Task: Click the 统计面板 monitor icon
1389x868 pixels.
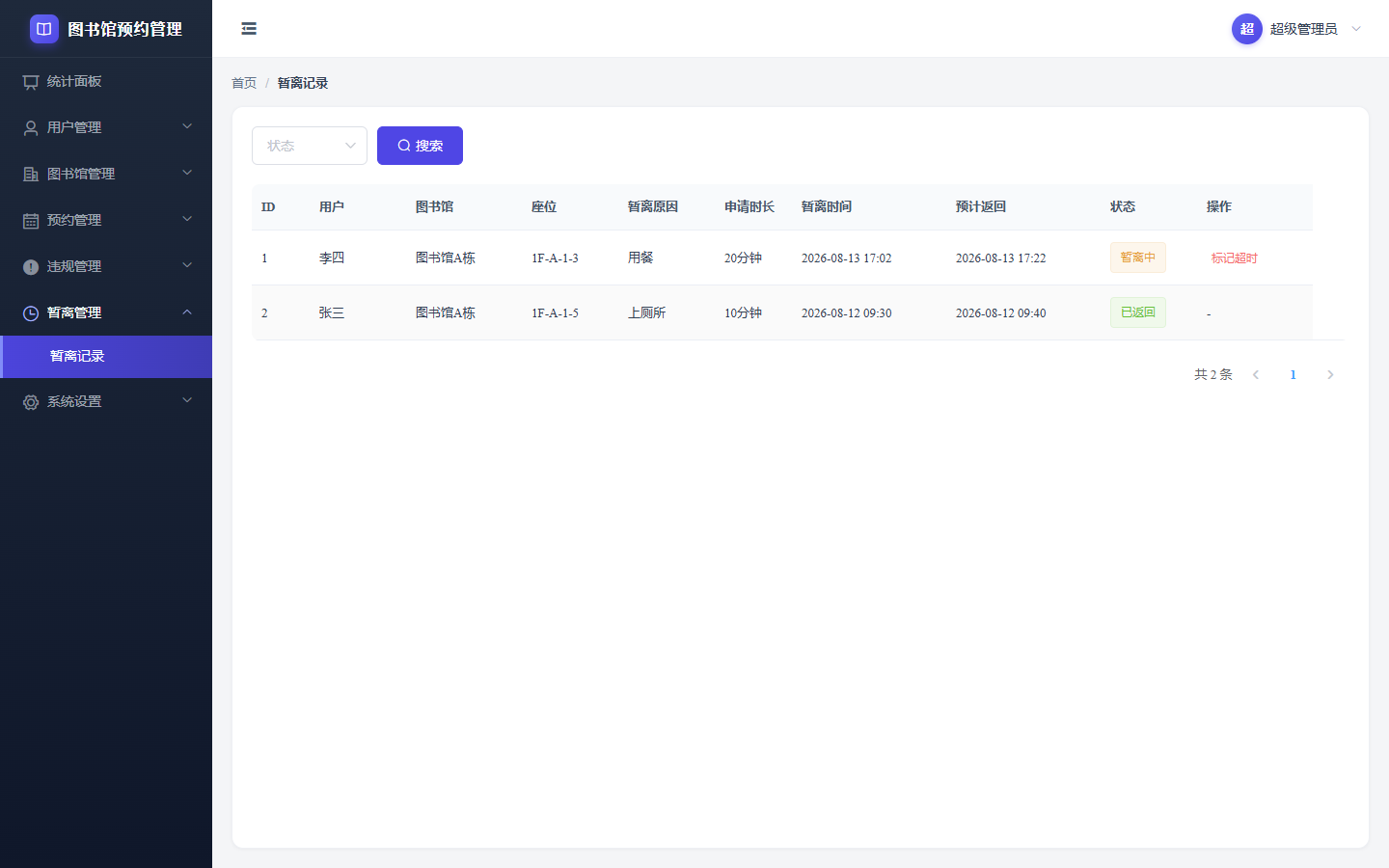Action: point(31,82)
